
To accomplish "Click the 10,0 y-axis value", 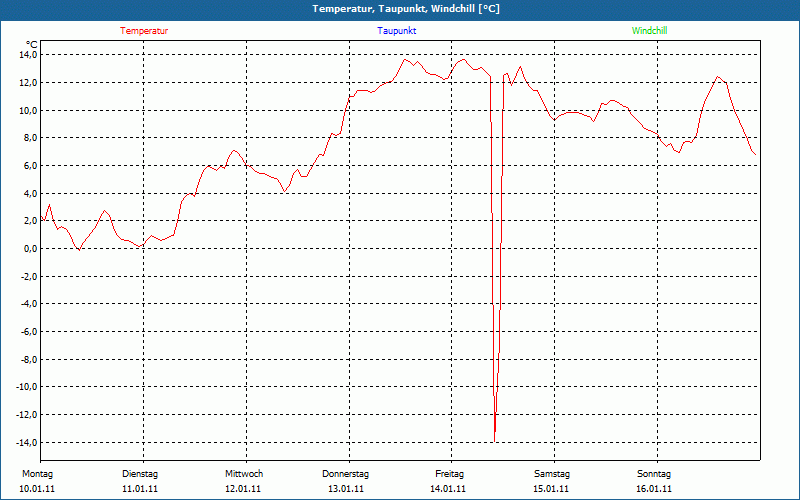I will click(x=28, y=110).
